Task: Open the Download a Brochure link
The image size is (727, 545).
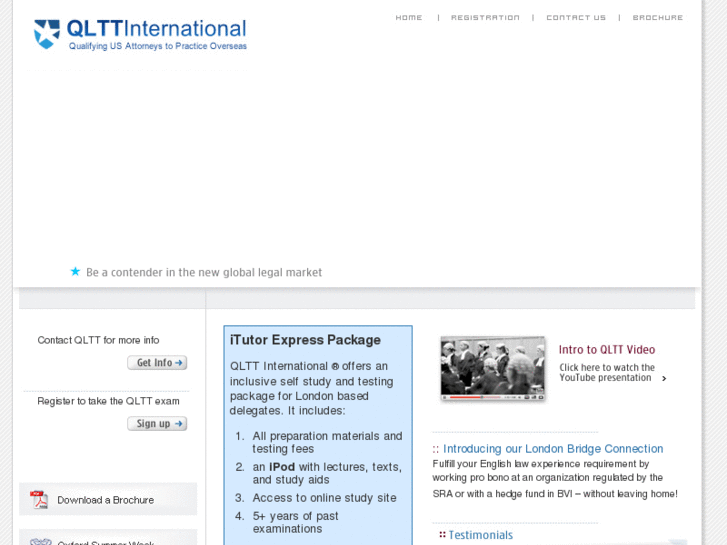Action: 105,500
